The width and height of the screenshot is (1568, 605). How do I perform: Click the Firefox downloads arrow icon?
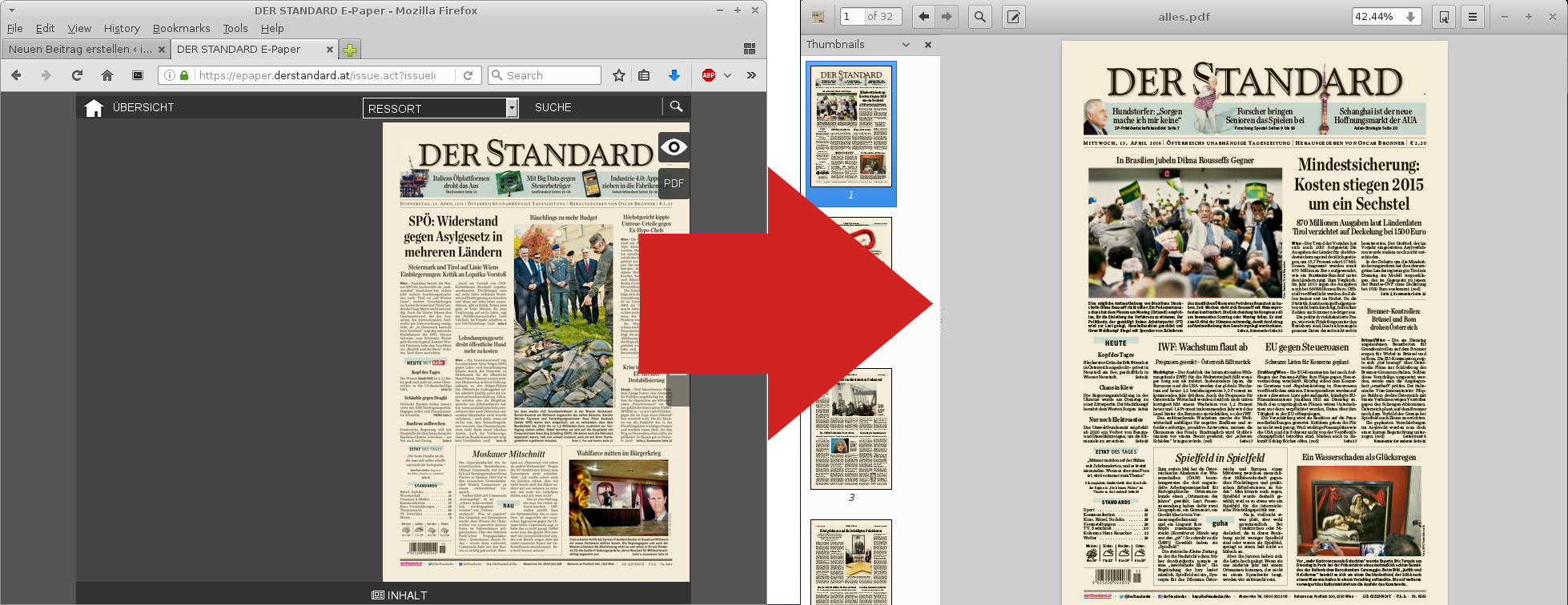coord(673,75)
